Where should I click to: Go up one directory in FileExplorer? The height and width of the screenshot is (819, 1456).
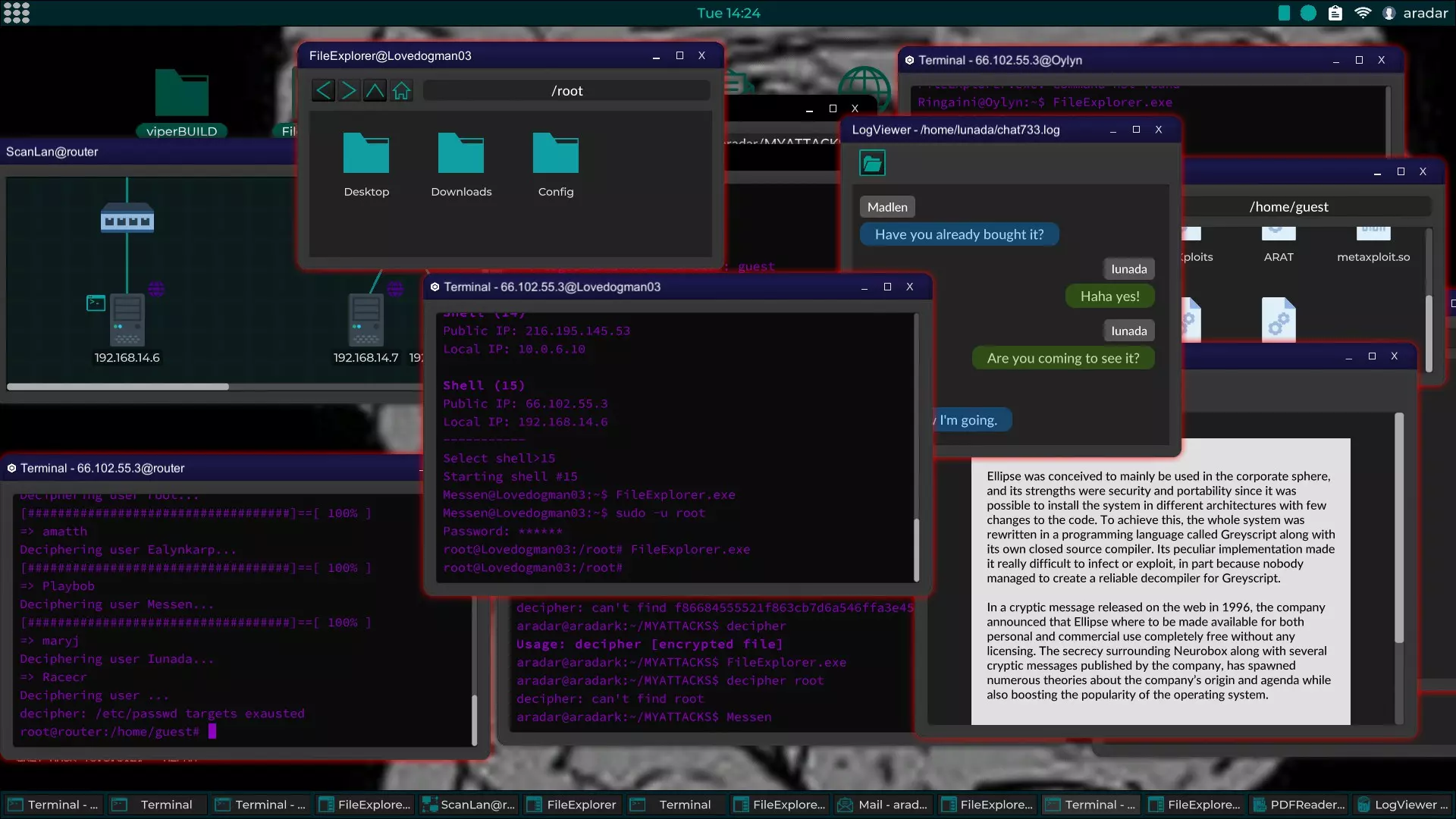coord(375,91)
